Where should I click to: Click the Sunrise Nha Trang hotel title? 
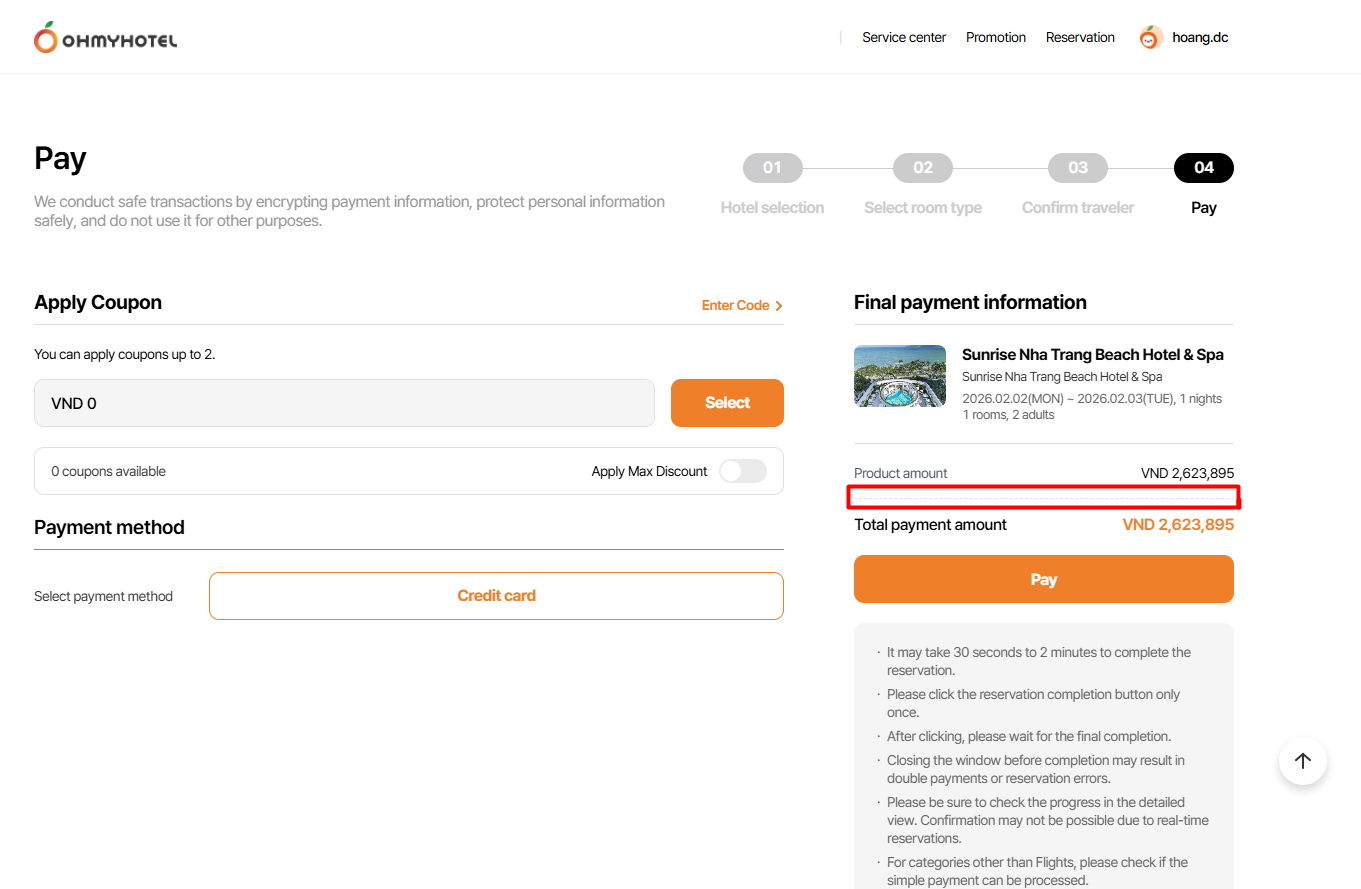1092,355
